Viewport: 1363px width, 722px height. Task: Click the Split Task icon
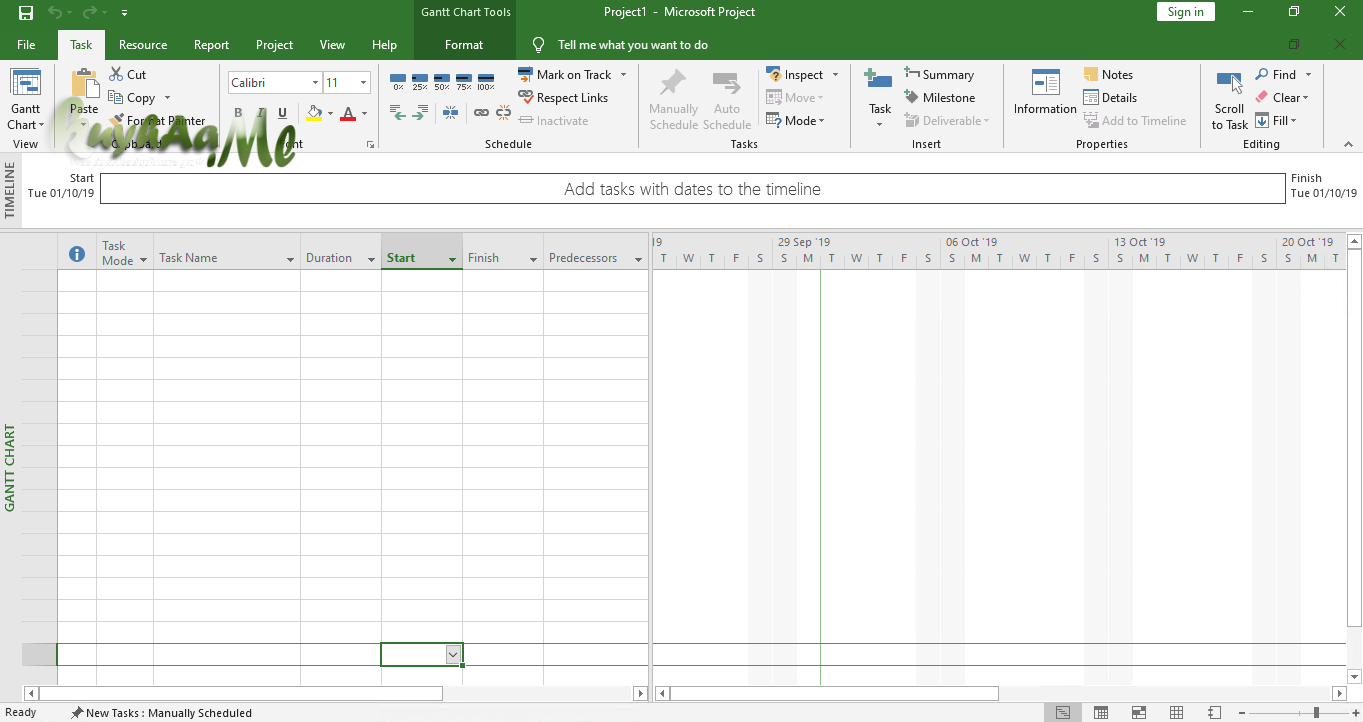[x=450, y=113]
